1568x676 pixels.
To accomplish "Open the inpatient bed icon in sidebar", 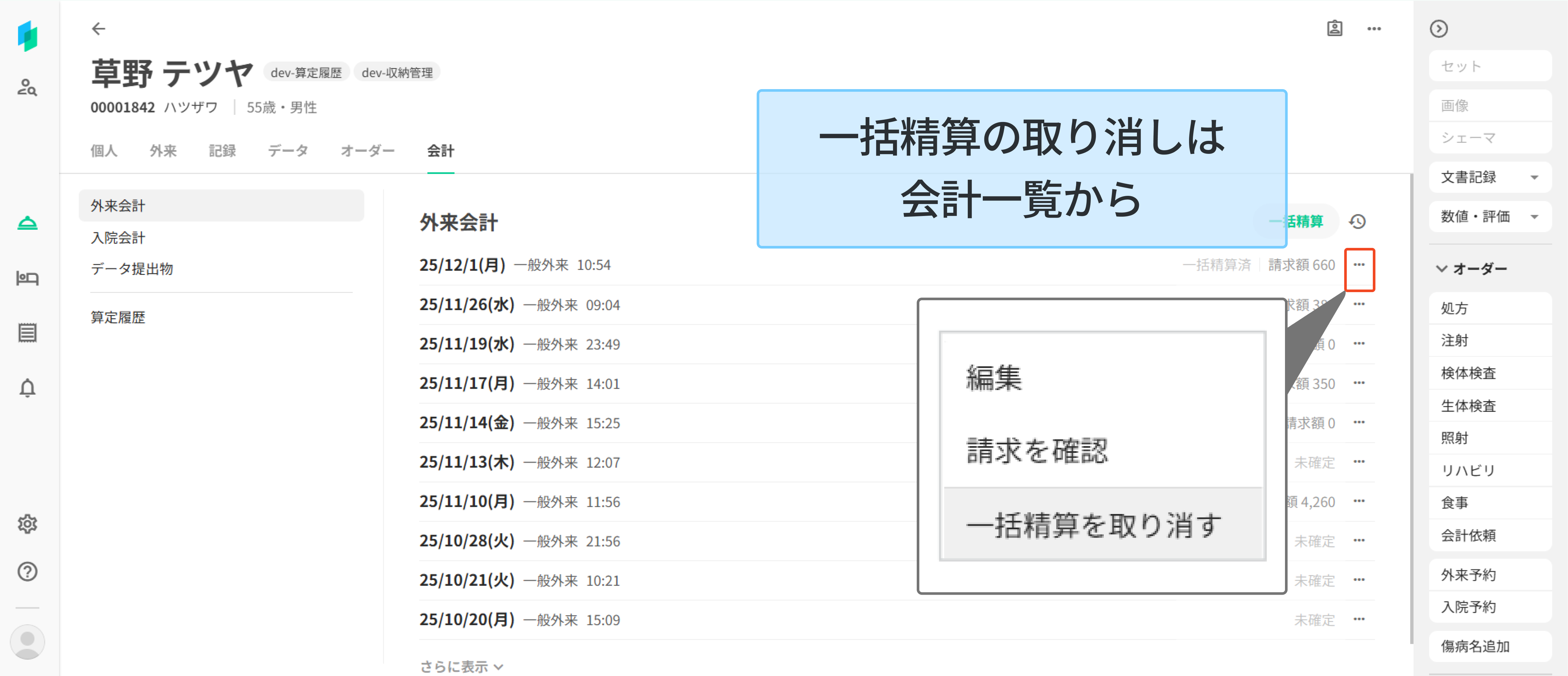I will (27, 278).
